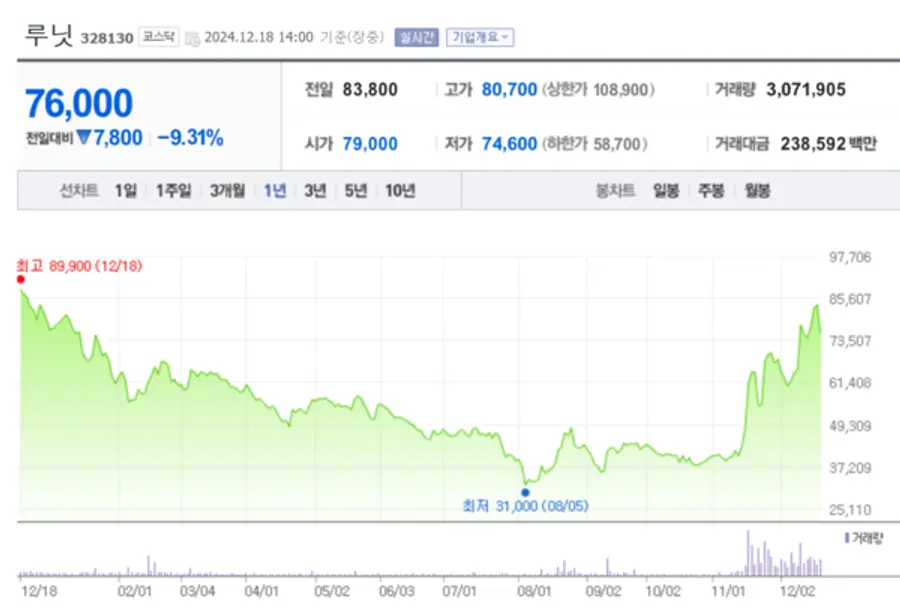Screen dimensions: 900x615
Task: Open the 5년 chart view
Action: pyautogui.click(x=355, y=190)
